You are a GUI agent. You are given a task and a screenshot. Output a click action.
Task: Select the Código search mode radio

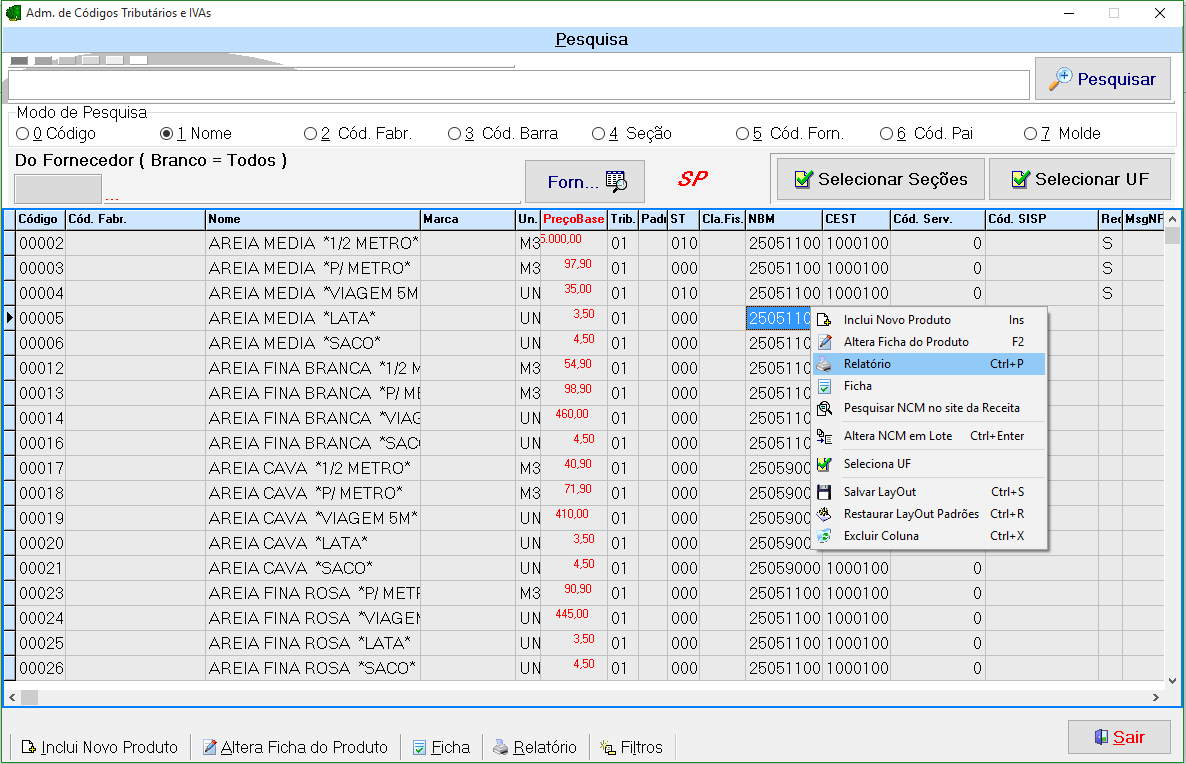click(23, 133)
